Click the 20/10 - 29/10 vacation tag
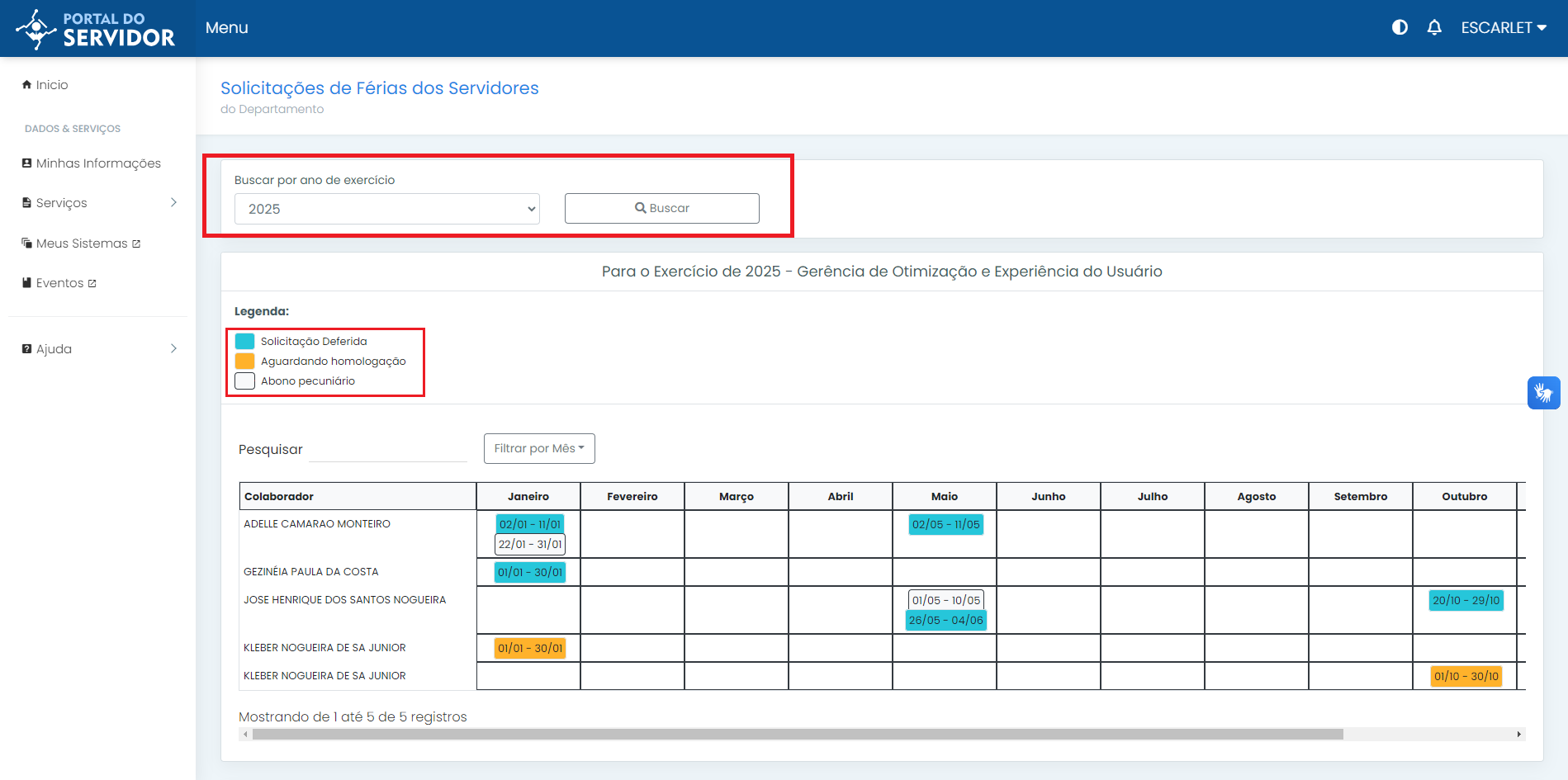This screenshot has height=780, width=1568. tap(1466, 600)
